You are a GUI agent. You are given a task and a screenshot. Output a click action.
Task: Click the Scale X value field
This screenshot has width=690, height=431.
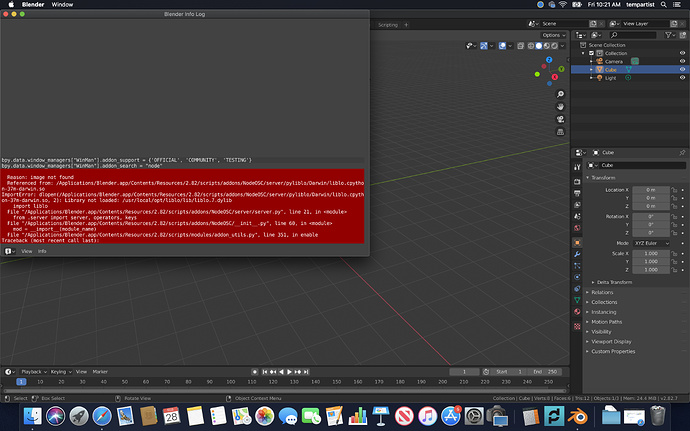[651, 254]
